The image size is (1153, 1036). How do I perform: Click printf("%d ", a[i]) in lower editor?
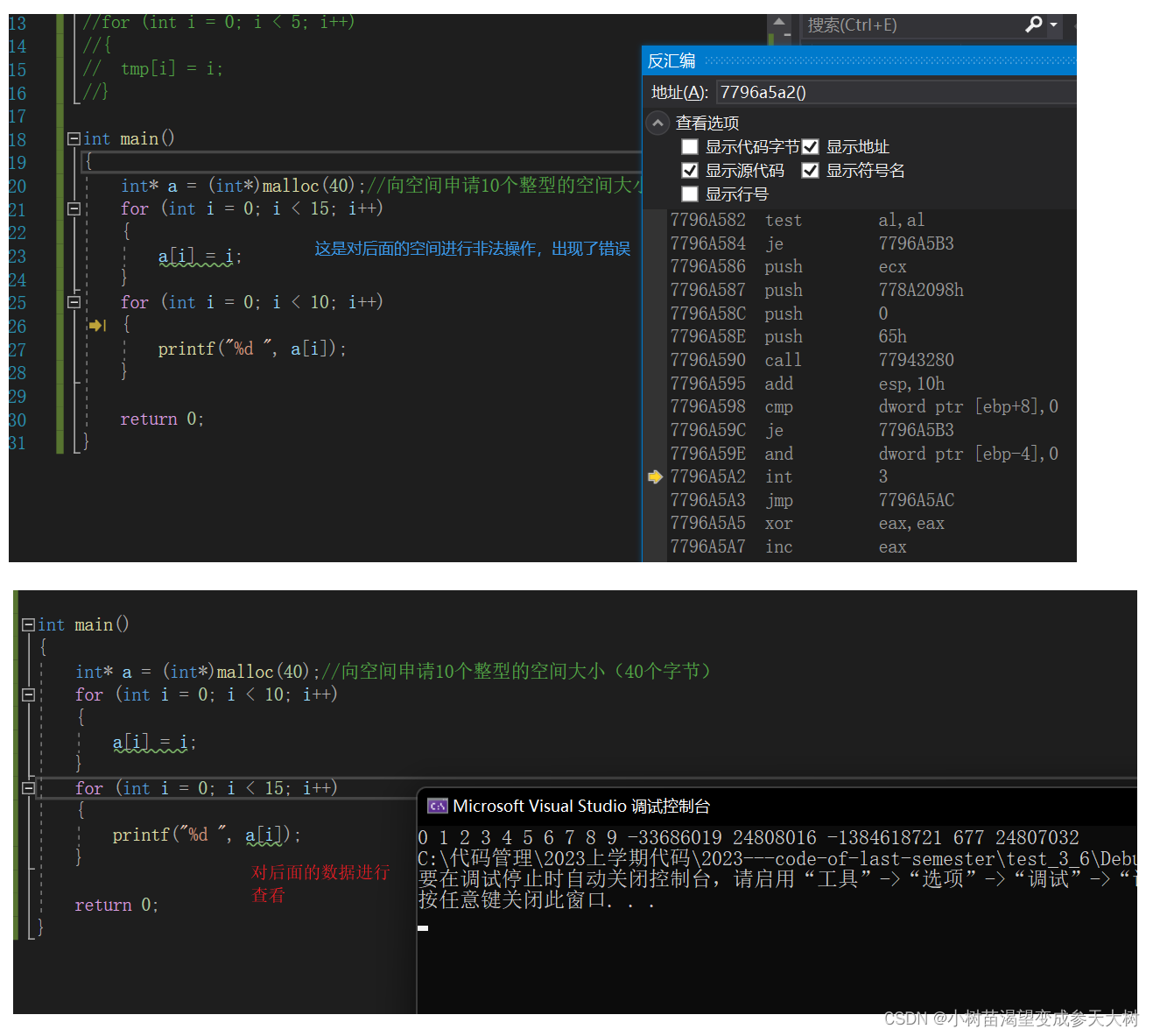coord(207,835)
